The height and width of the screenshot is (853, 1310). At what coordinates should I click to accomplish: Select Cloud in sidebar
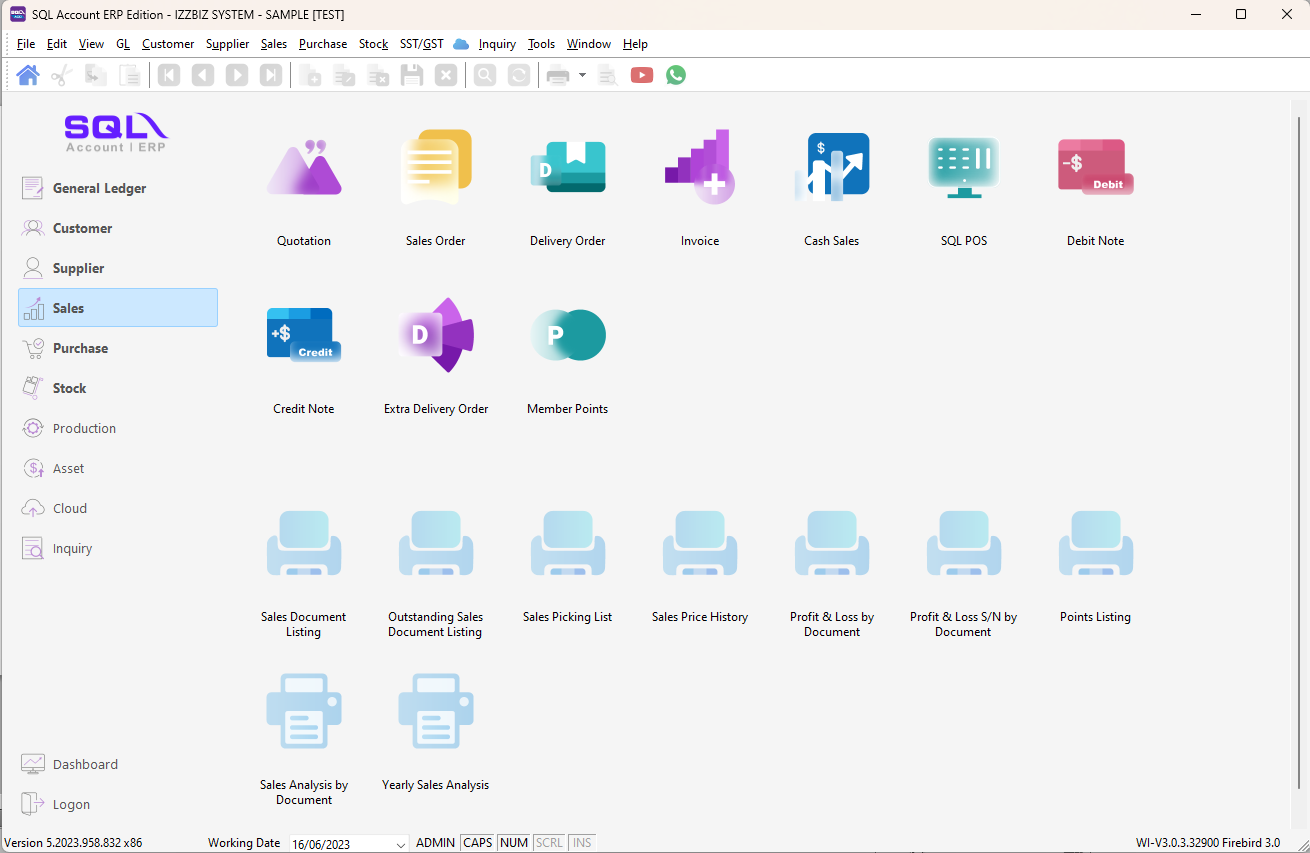click(118, 508)
